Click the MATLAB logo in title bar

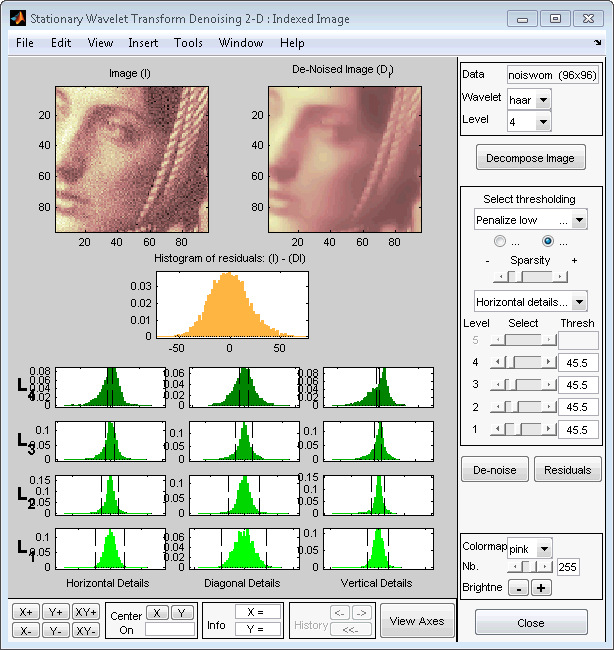point(17,18)
